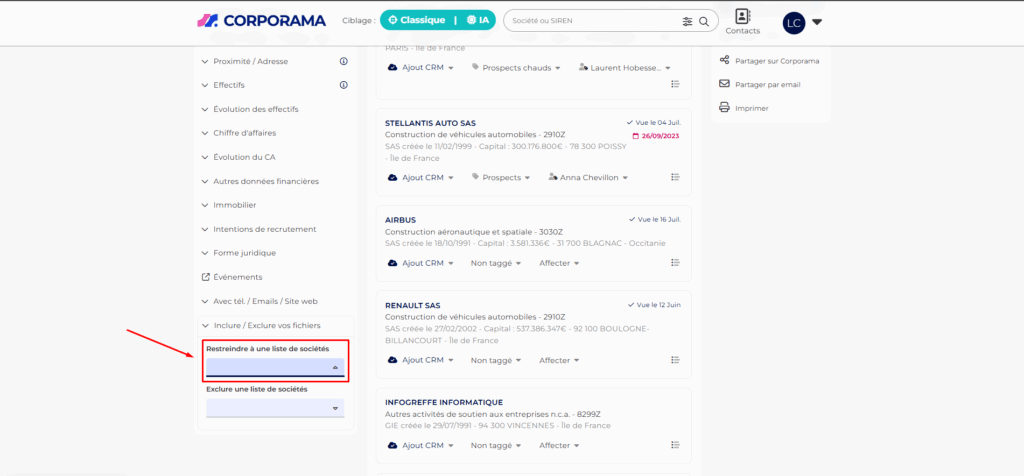Expand the Chiffre d'affaires filter
Screen dimensions: 1024x476
click(244, 133)
